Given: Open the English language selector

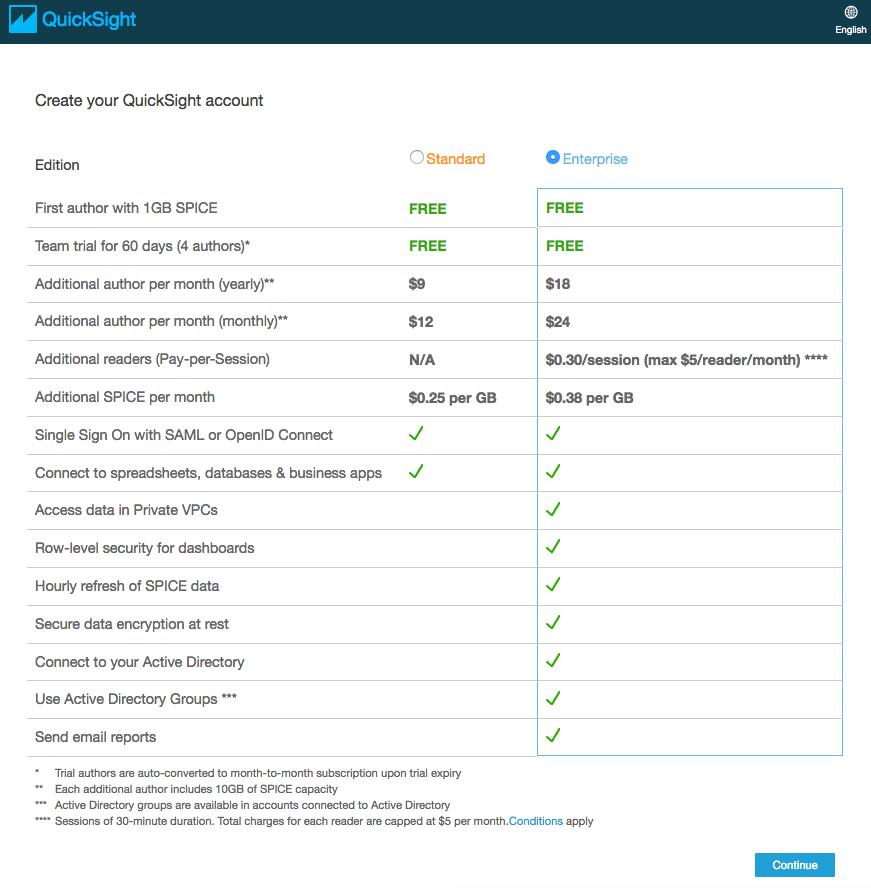Looking at the screenshot, I should click(851, 30).
